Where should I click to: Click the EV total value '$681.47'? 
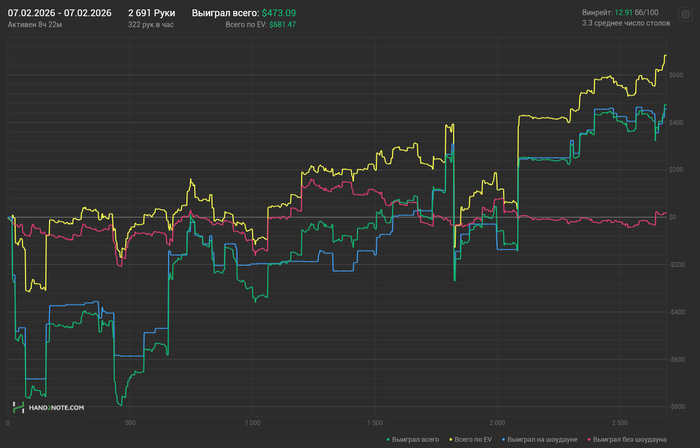coord(282,25)
